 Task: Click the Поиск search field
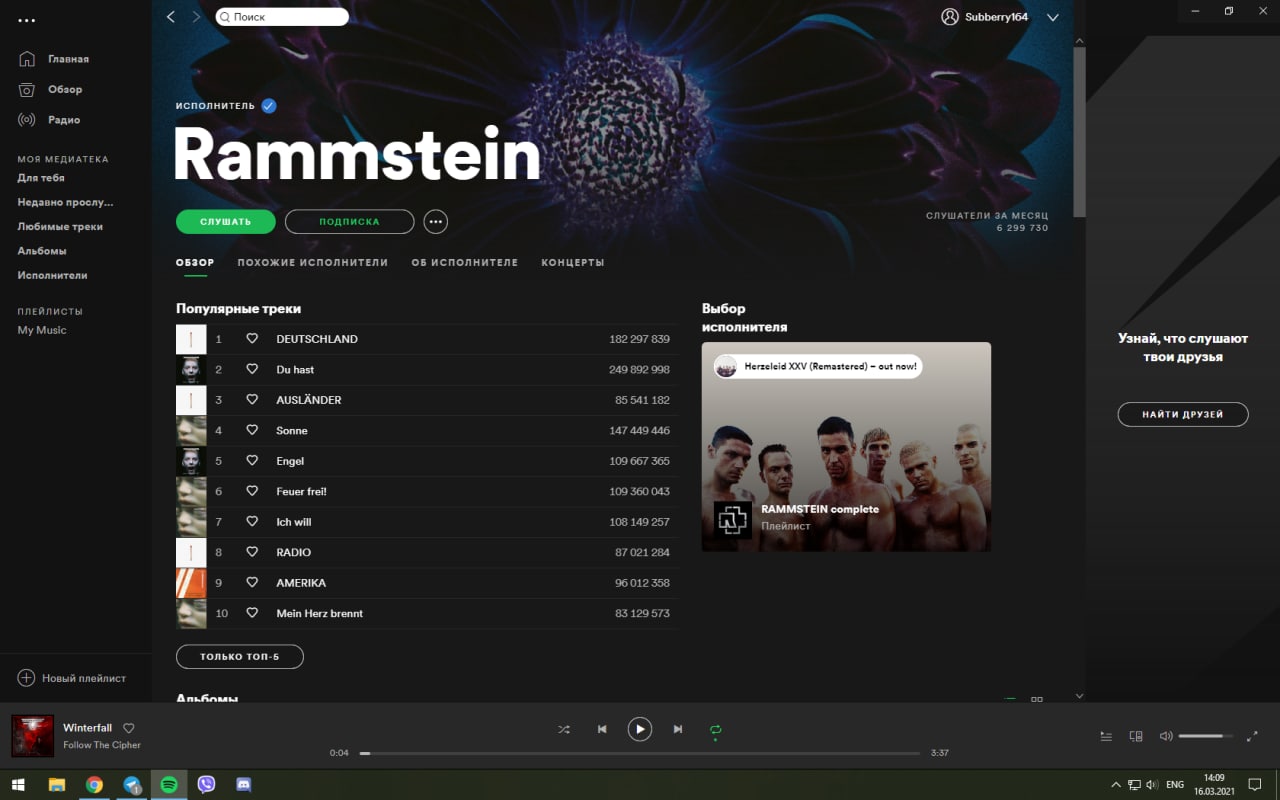(x=282, y=17)
